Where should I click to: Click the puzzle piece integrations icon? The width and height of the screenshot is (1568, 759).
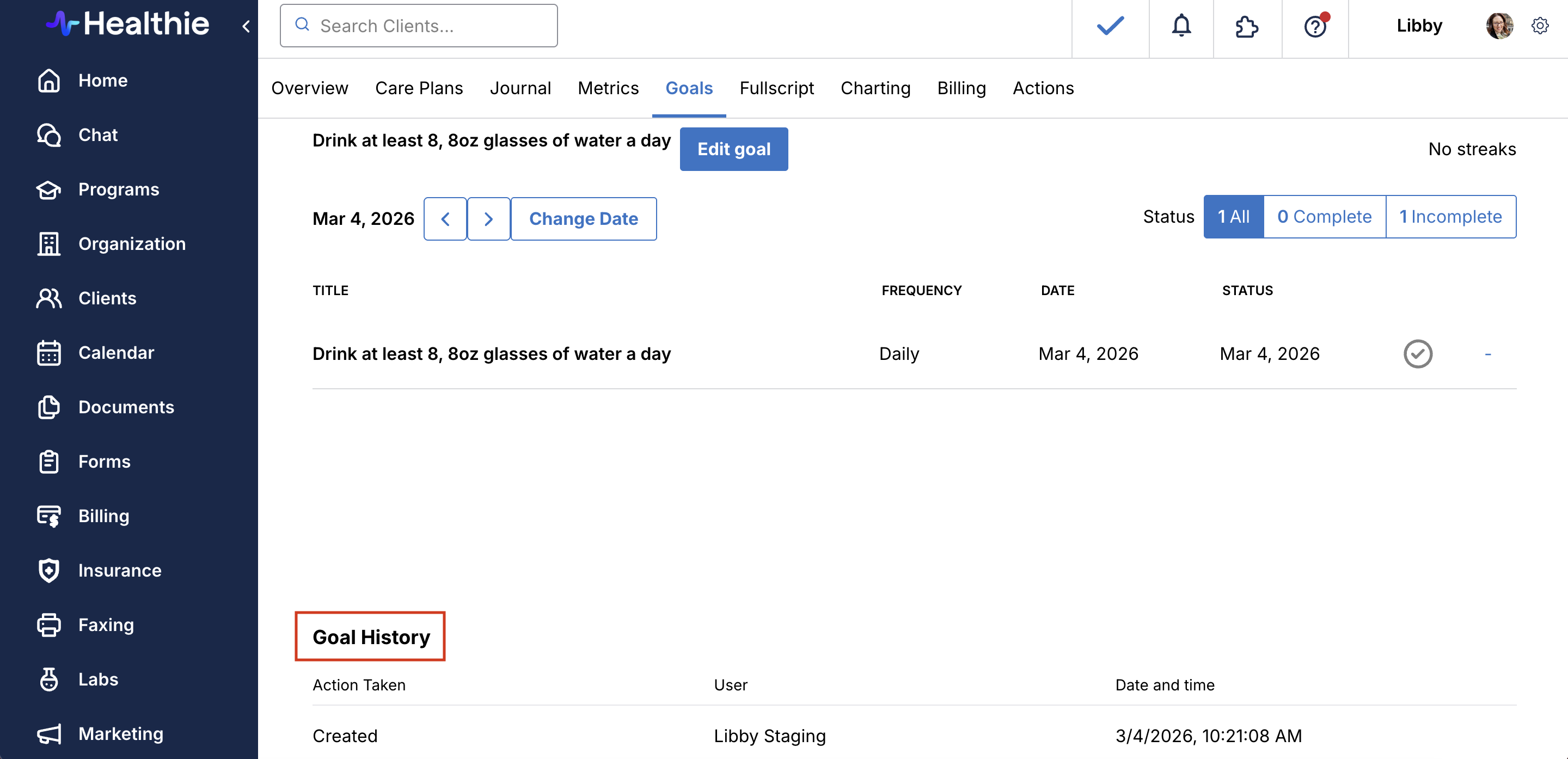pyautogui.click(x=1247, y=27)
